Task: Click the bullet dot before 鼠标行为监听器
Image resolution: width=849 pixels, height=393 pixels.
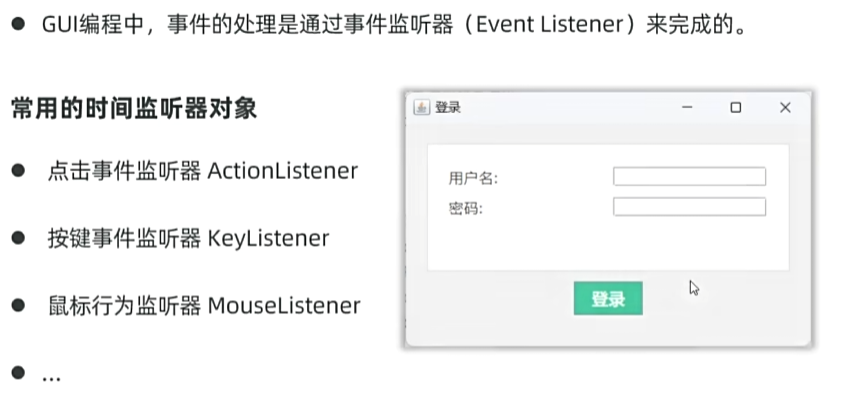Action: pos(18,305)
